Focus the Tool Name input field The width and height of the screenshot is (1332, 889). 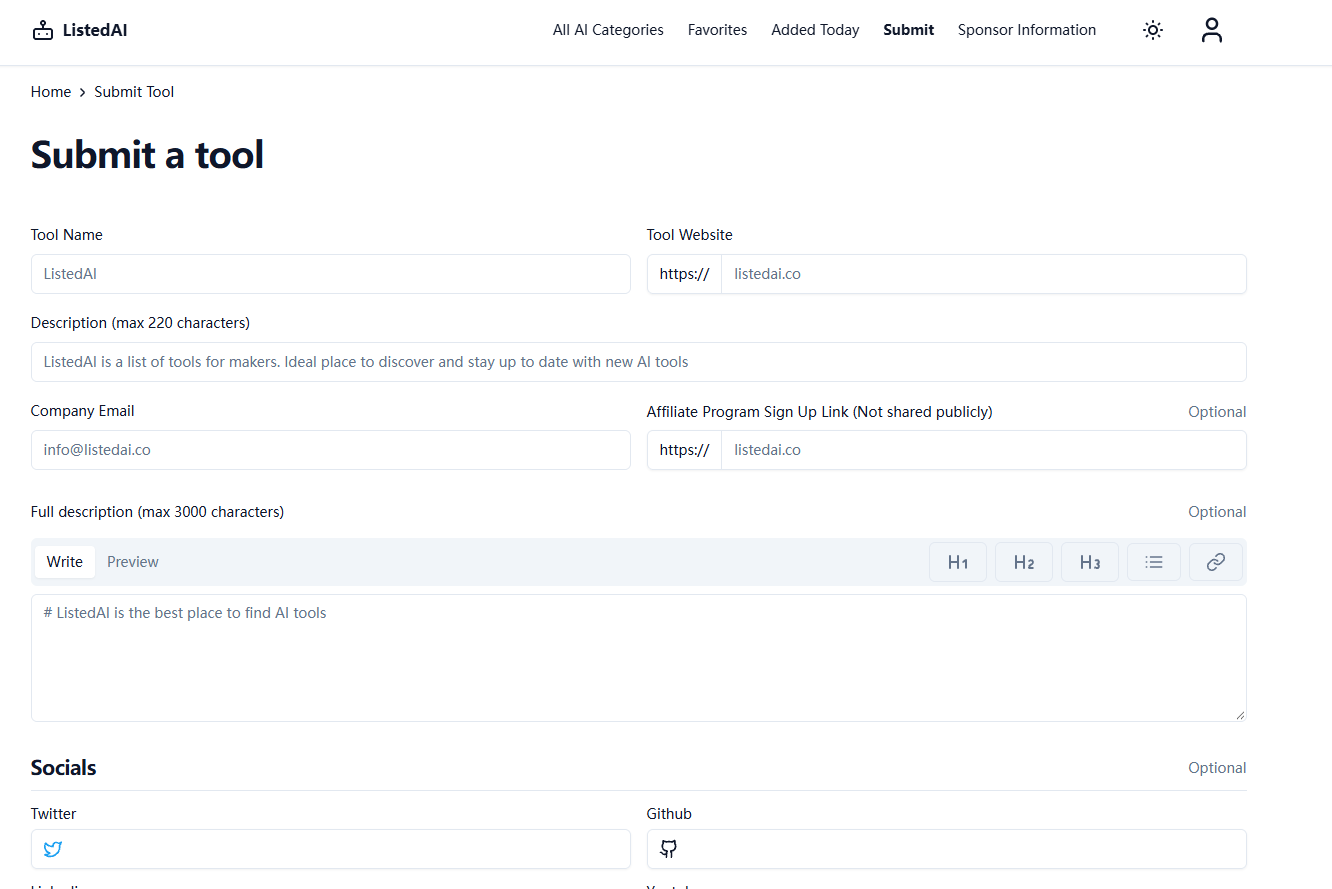[x=331, y=274]
